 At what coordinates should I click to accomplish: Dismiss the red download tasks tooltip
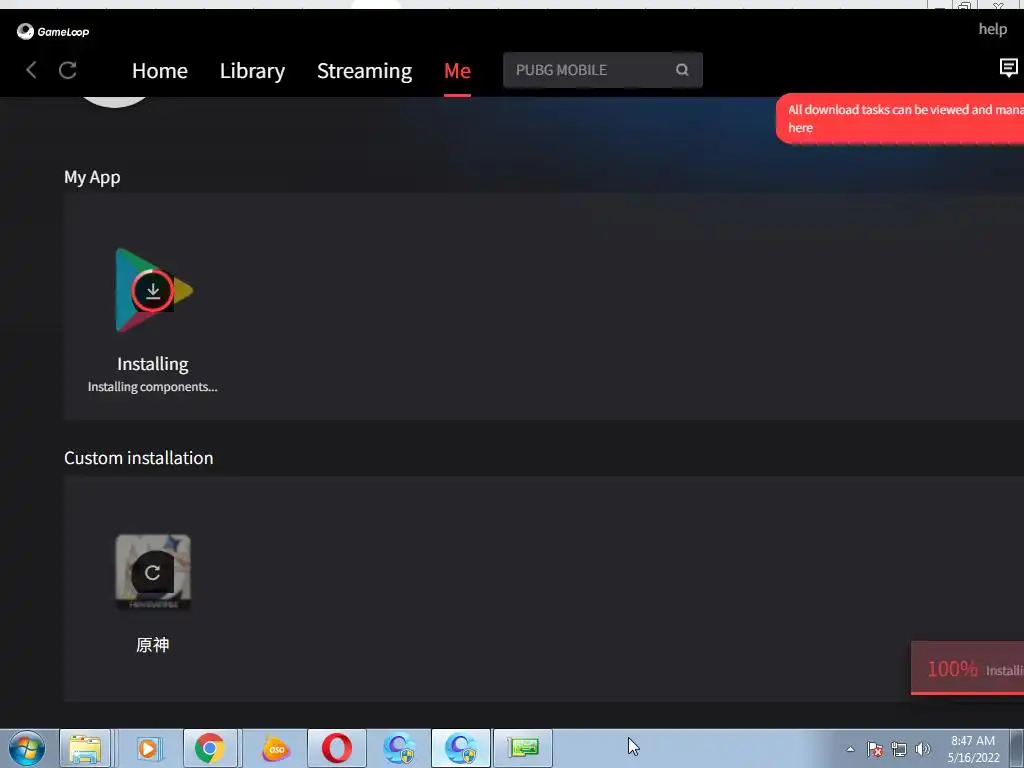coord(900,118)
